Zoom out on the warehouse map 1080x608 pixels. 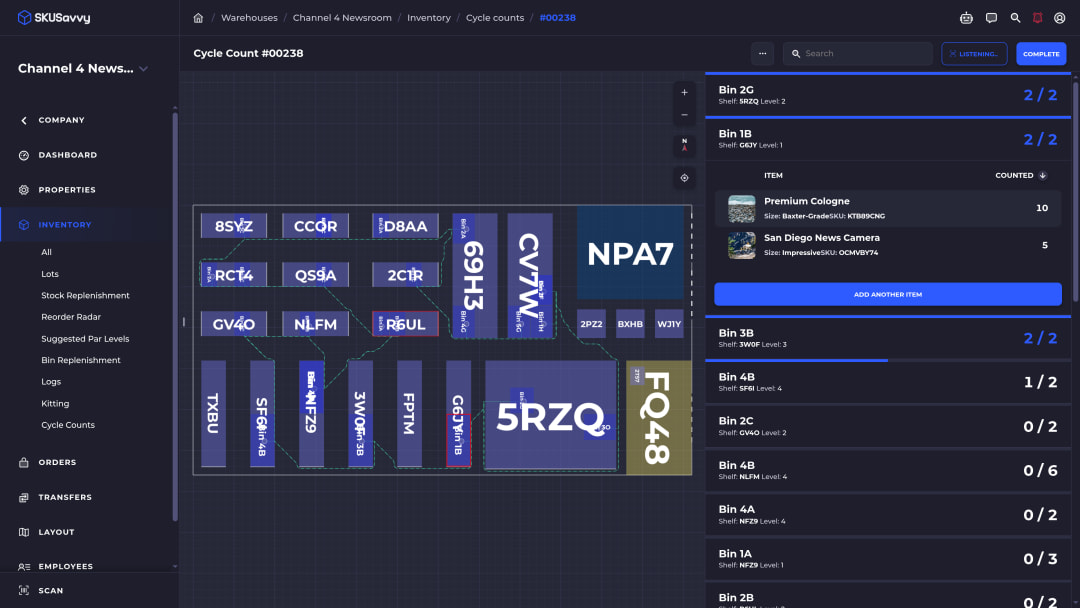pyautogui.click(x=684, y=115)
